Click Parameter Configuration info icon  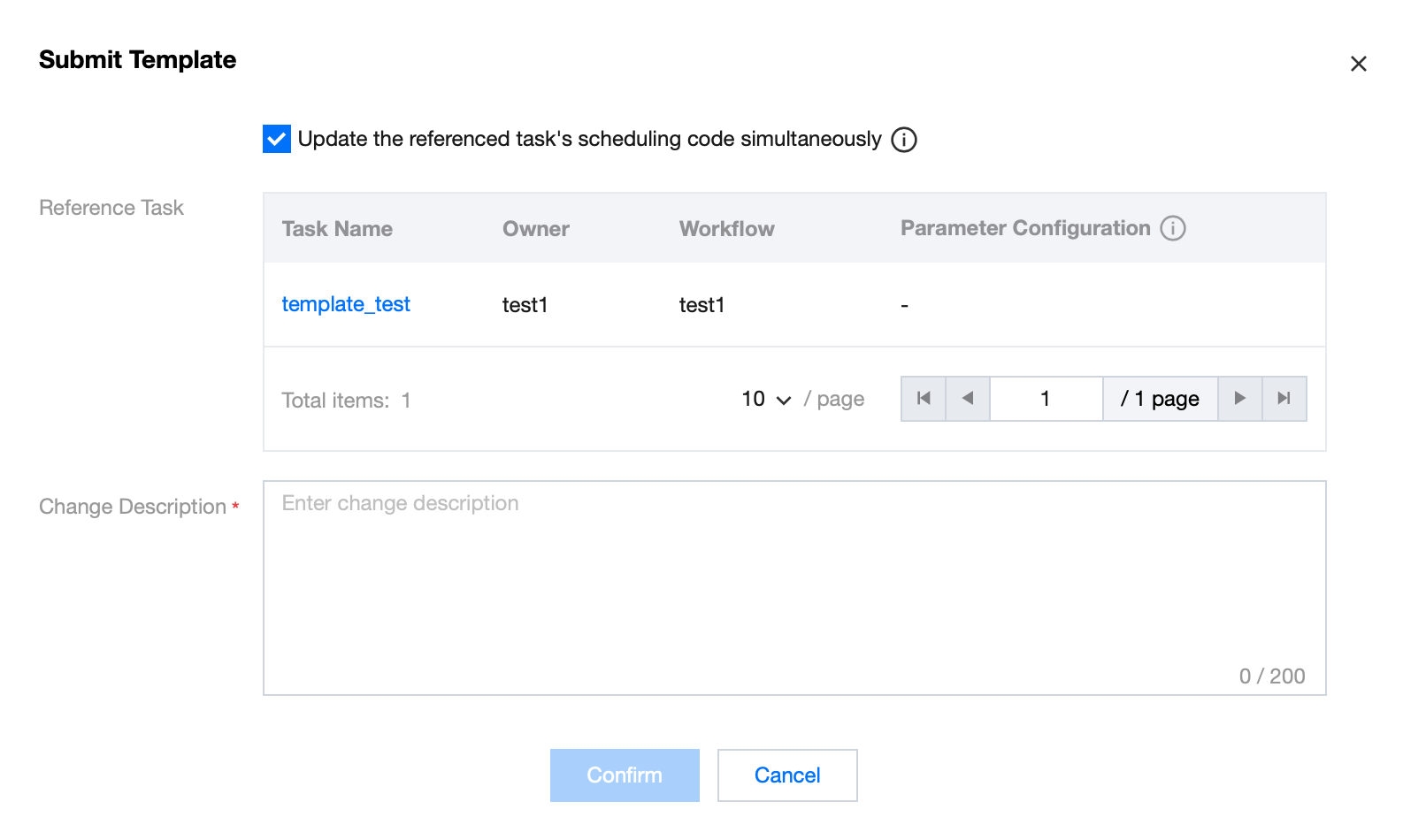click(1173, 228)
